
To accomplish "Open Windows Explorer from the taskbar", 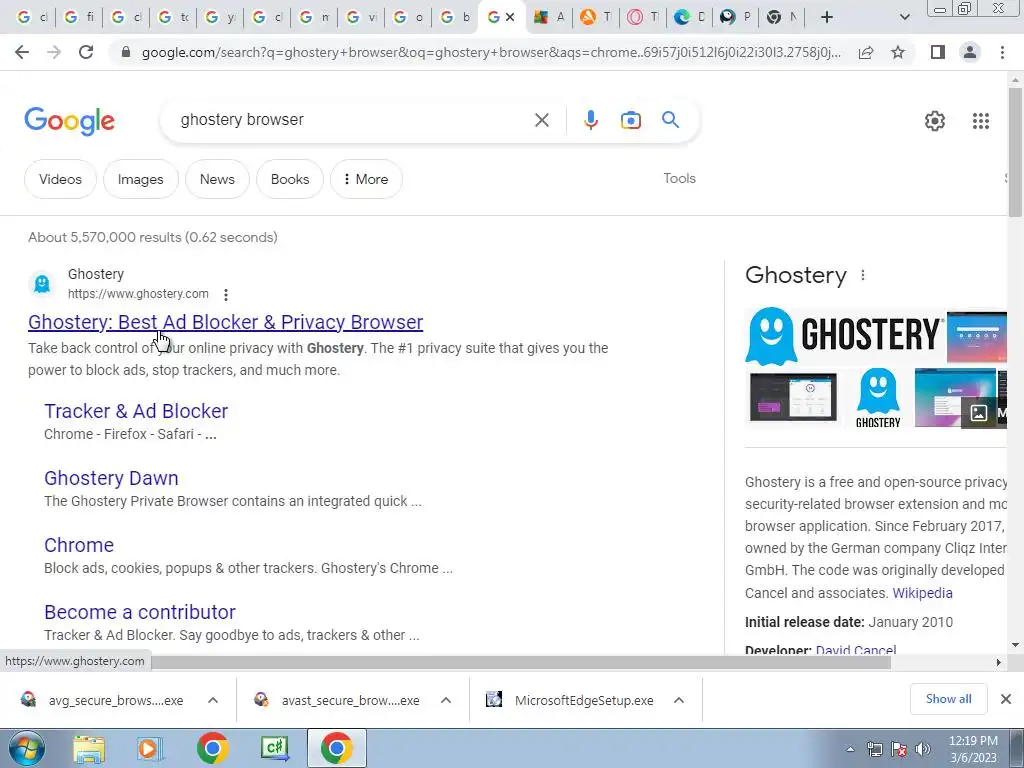I will [89, 748].
